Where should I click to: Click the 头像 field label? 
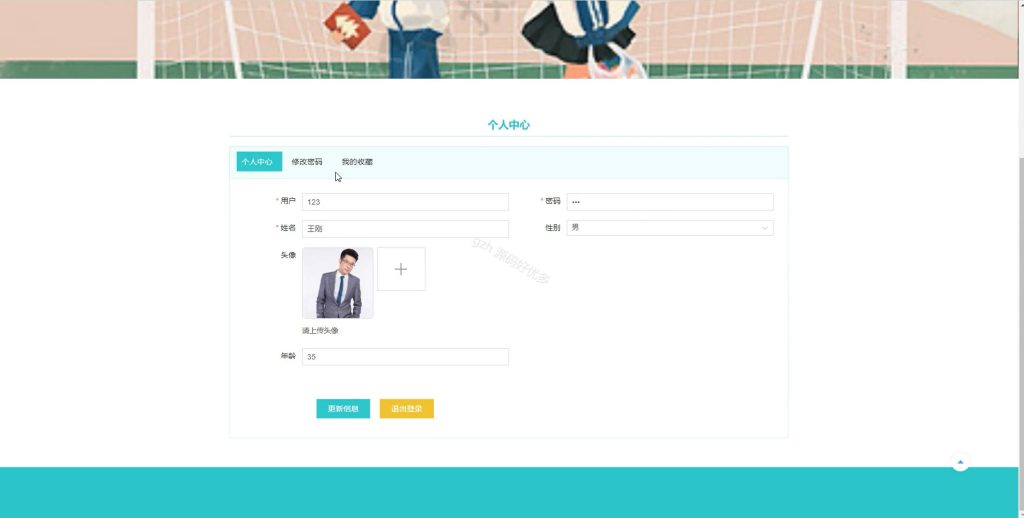pyautogui.click(x=288, y=255)
